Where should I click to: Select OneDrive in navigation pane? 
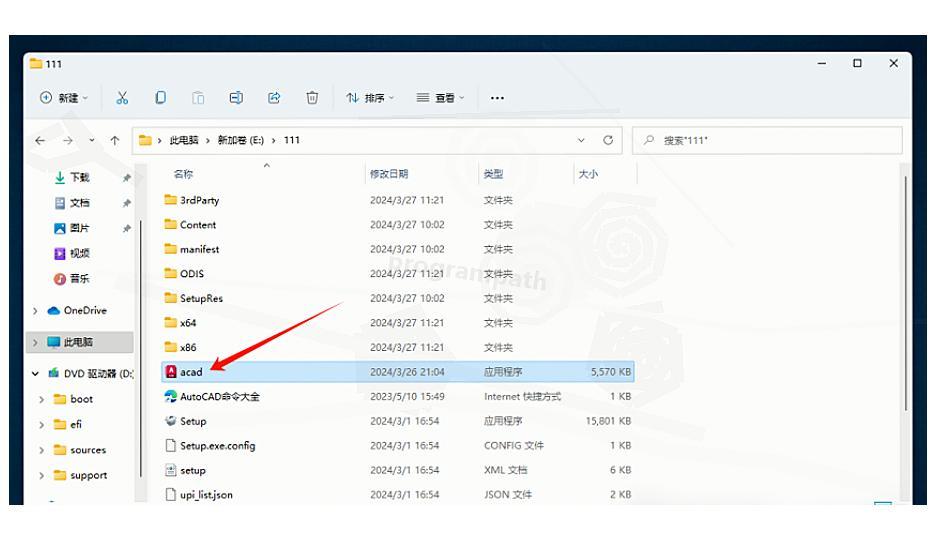(x=85, y=311)
